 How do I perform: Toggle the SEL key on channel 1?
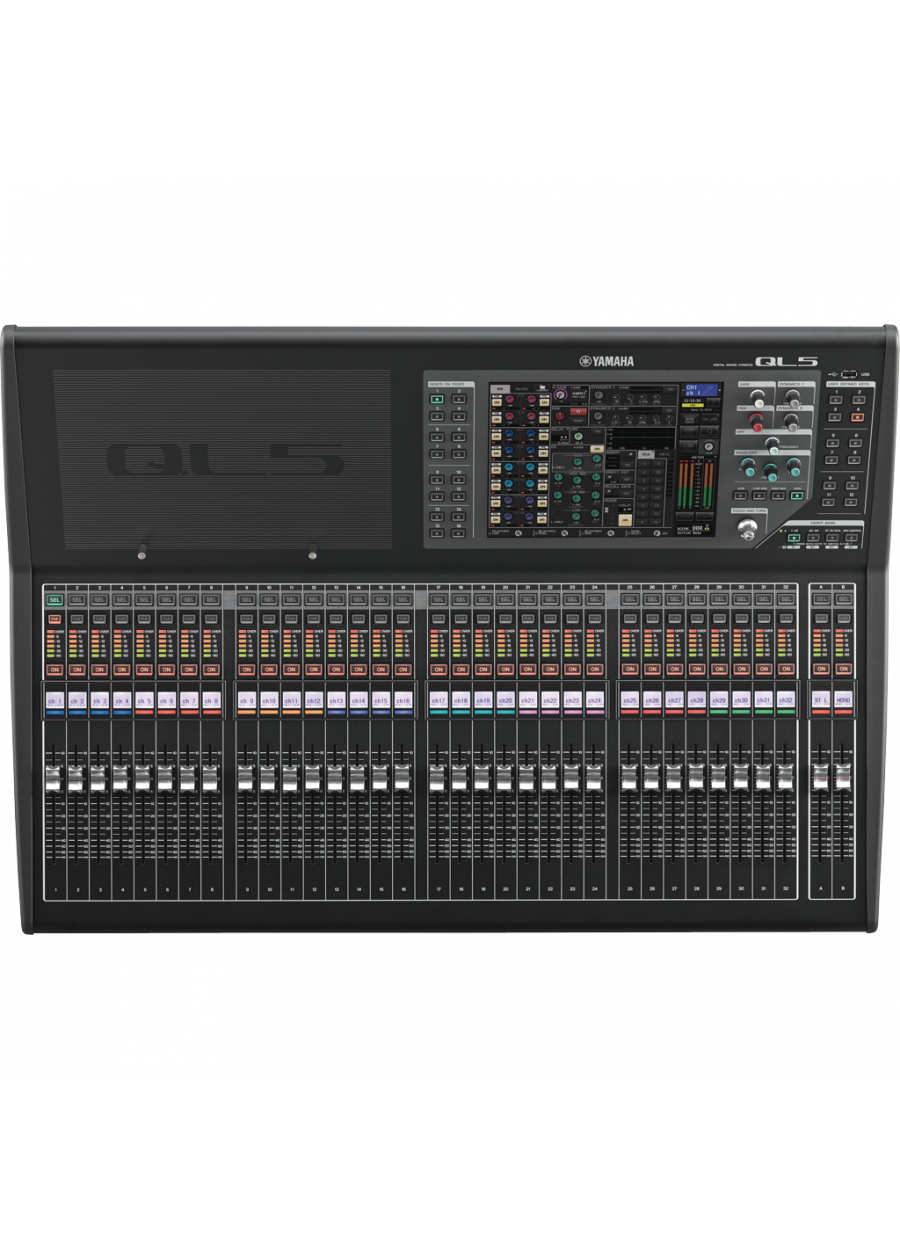click(x=54, y=599)
